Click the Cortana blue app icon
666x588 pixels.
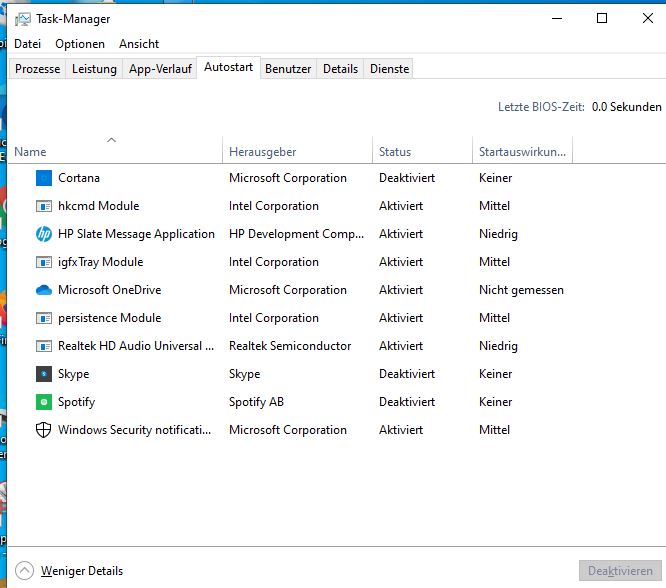(x=44, y=178)
